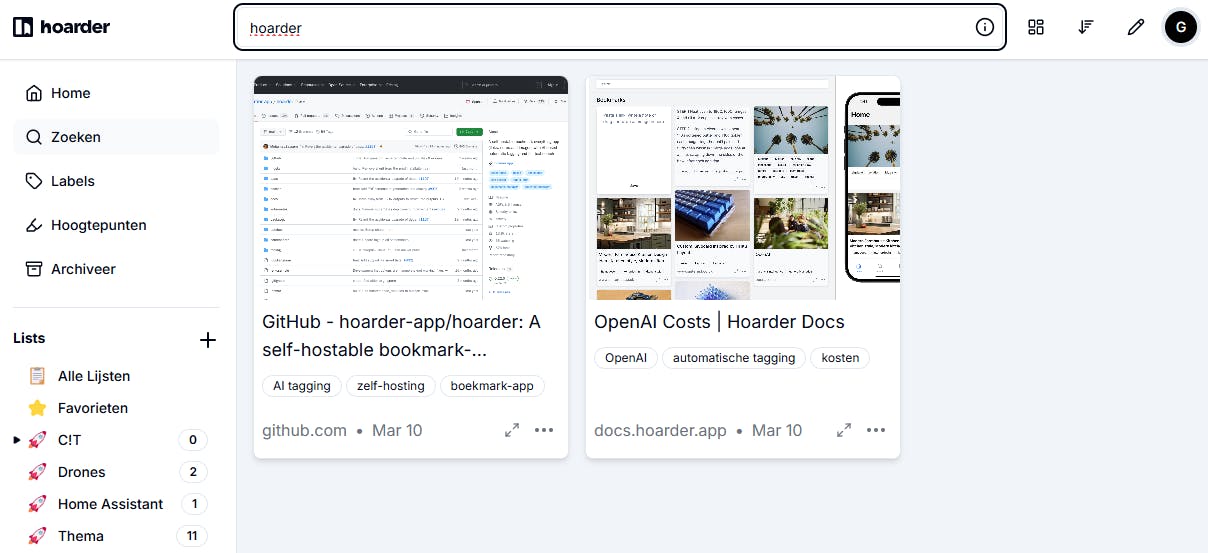Click "Mar 10" on the GitHub card
Image resolution: width=1208 pixels, height=553 pixels.
pos(397,430)
